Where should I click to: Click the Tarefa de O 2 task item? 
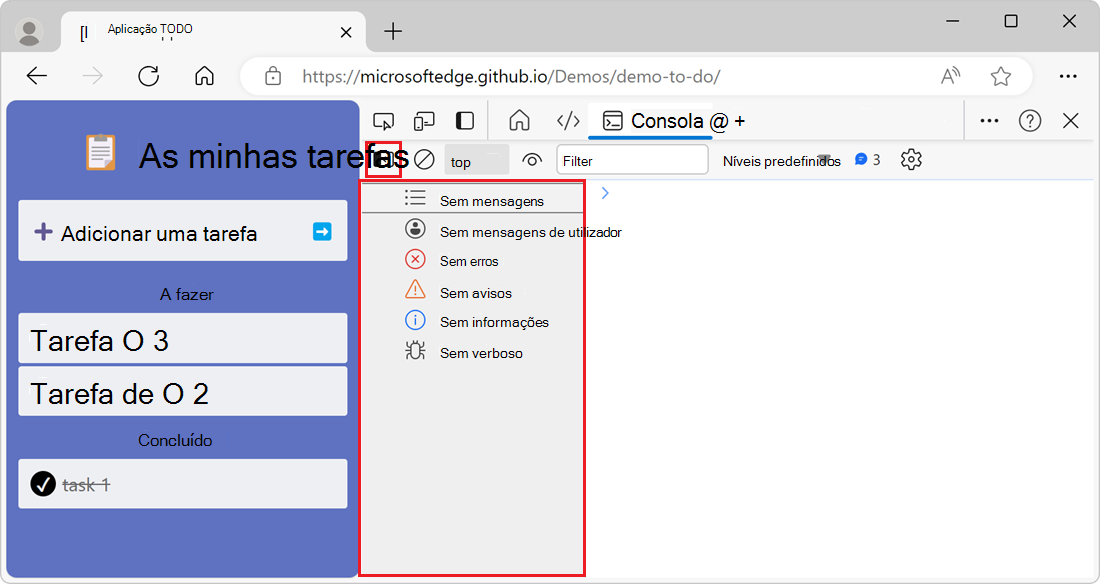tap(182, 391)
